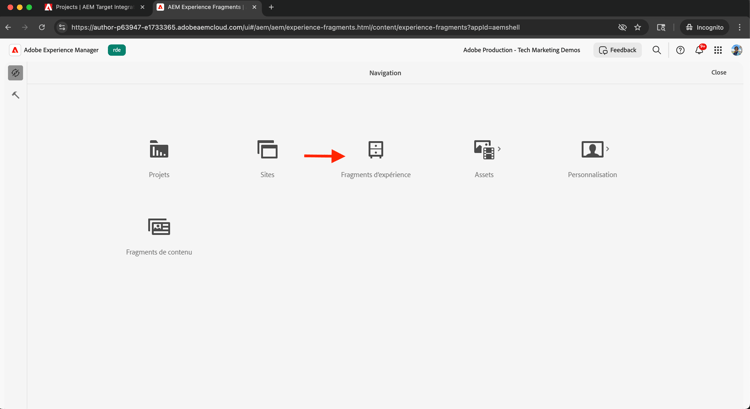The image size is (750, 409).
Task: Open the Fragments d'expérience cabinet icon
Action: coord(375,149)
